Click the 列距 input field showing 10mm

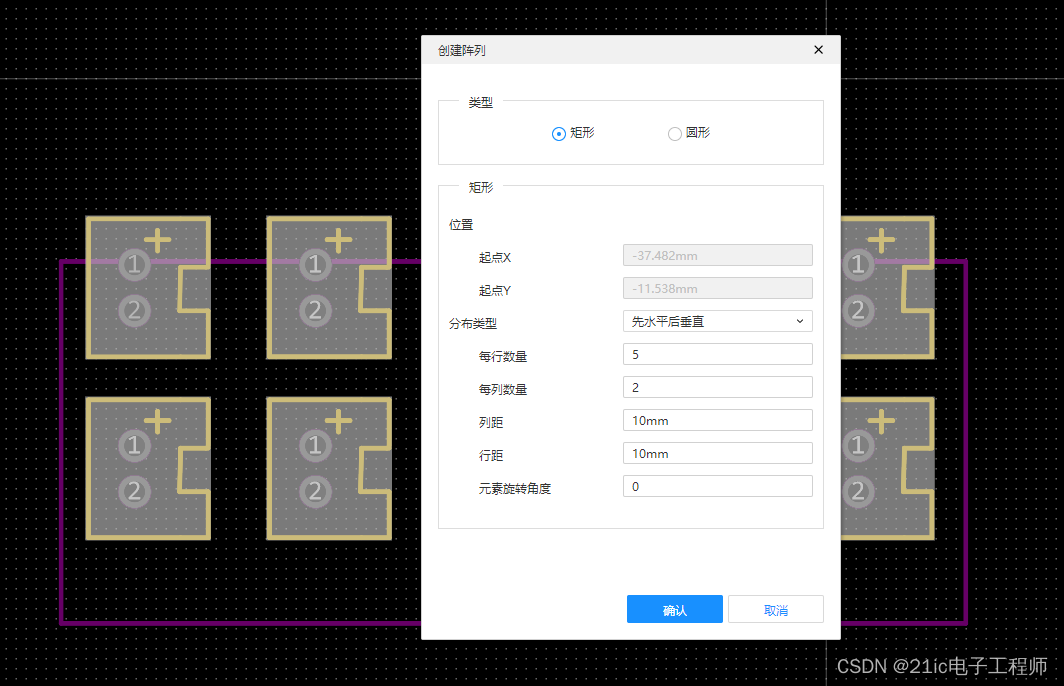pyautogui.click(x=717, y=421)
